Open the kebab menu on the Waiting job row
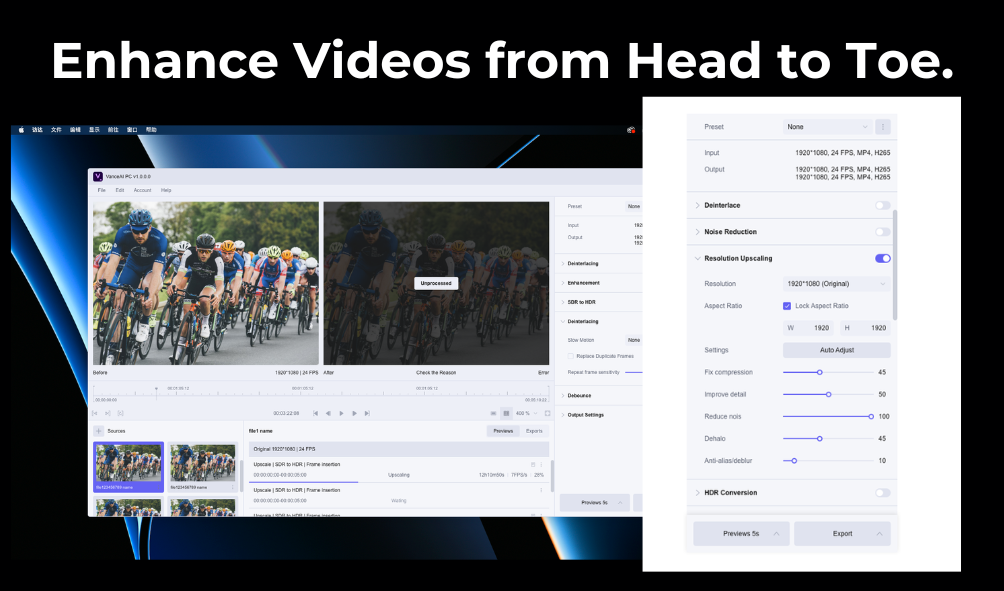 coord(541,490)
